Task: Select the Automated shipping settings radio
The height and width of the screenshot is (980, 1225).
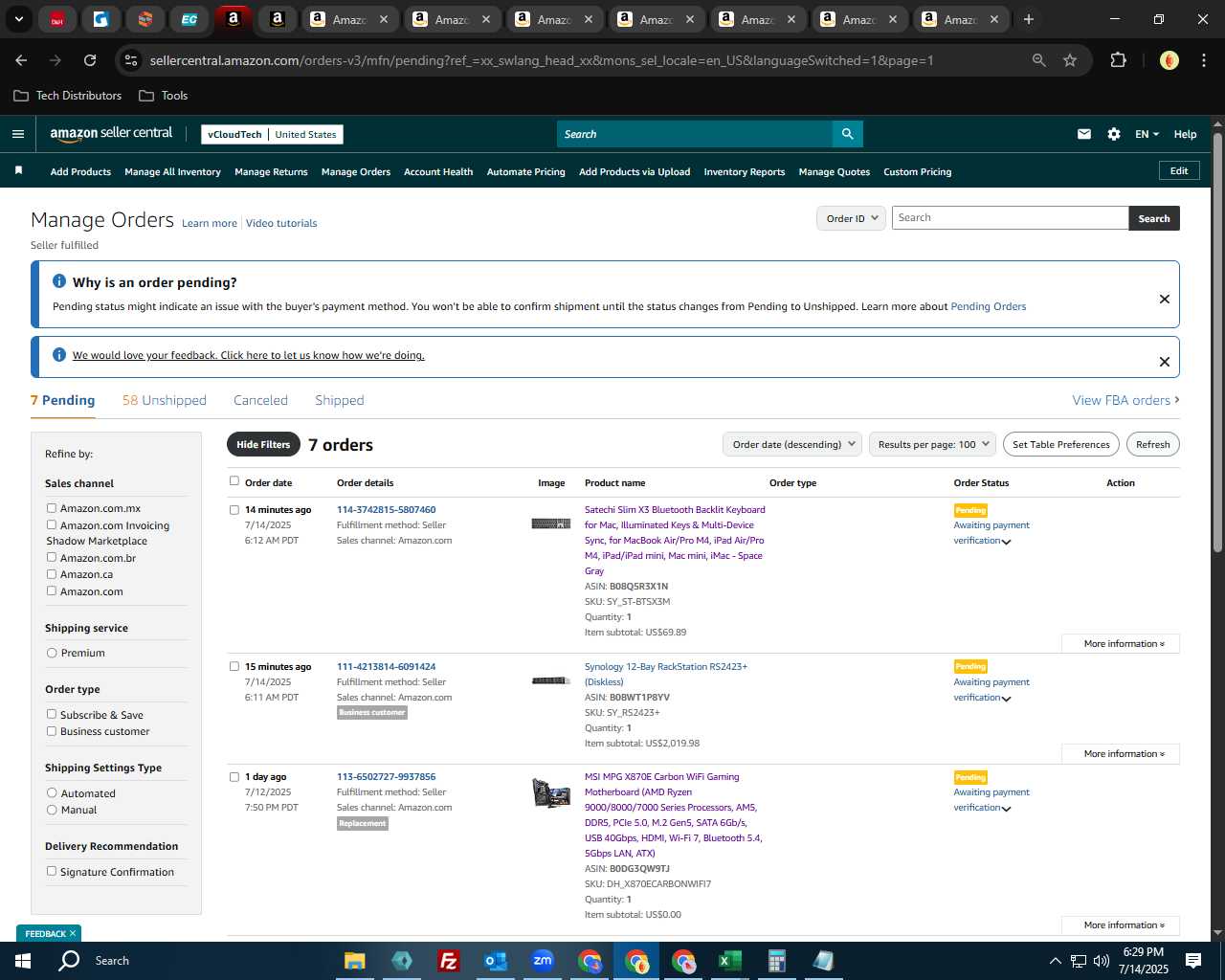Action: 52,792
